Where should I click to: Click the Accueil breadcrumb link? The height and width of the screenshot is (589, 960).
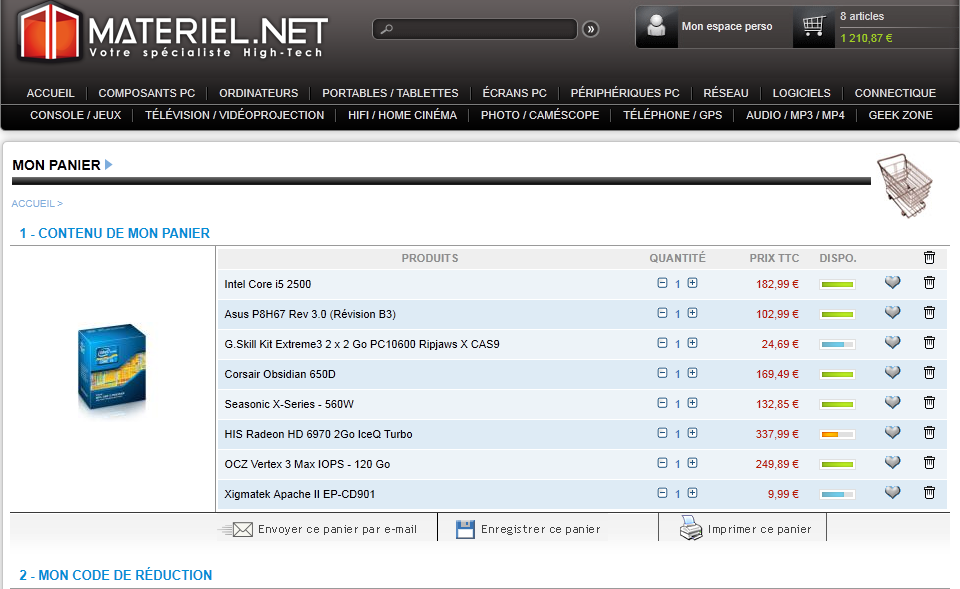tap(33, 203)
